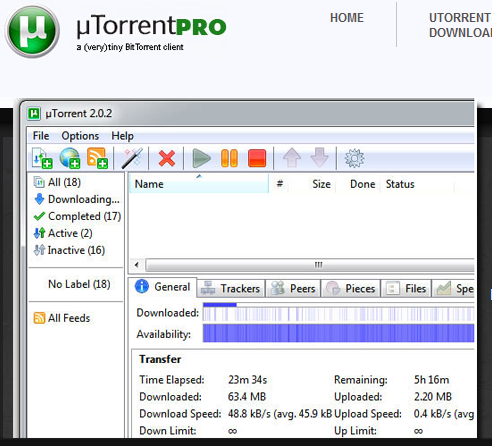
Task: Click the Remaining value 5h 16m
Action: tap(431, 380)
